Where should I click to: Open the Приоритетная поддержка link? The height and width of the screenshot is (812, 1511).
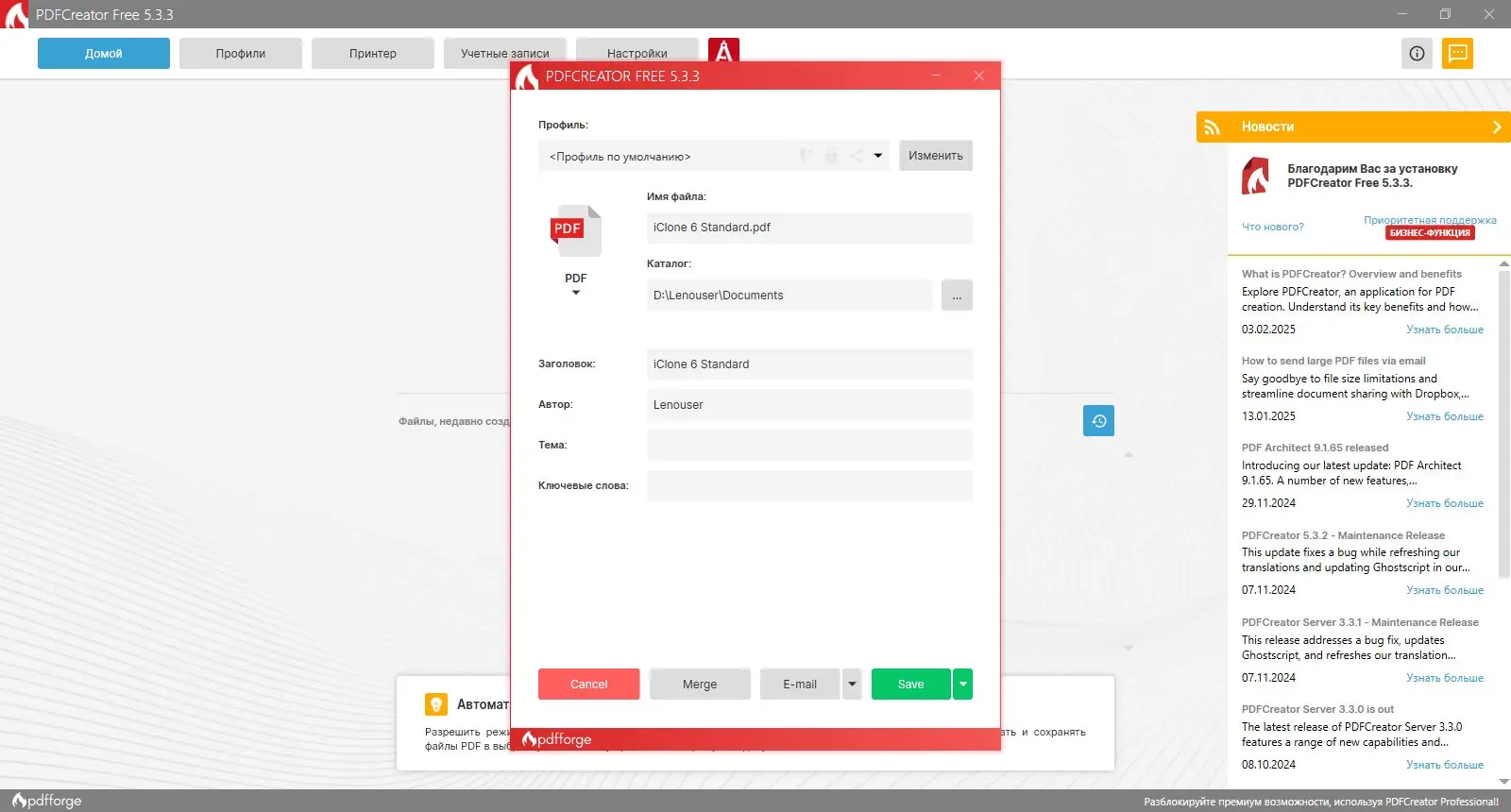coord(1430,220)
